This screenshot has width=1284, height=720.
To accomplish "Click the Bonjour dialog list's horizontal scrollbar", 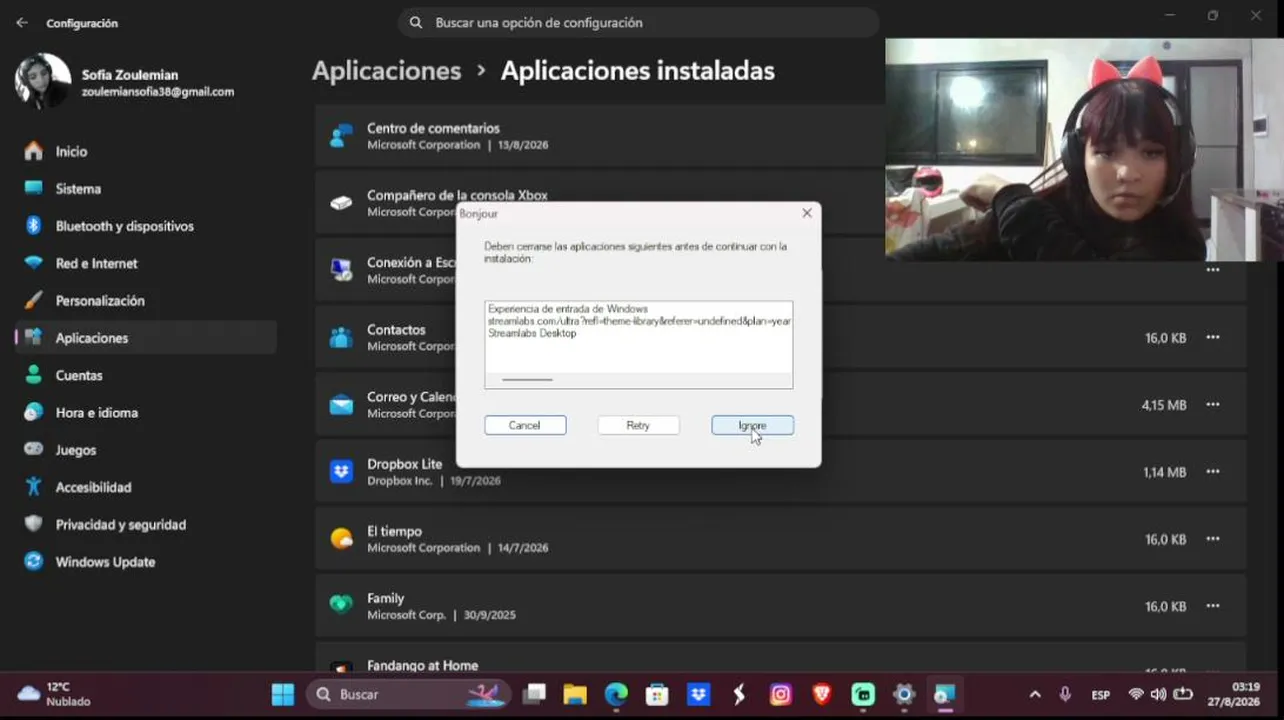I will [527, 380].
